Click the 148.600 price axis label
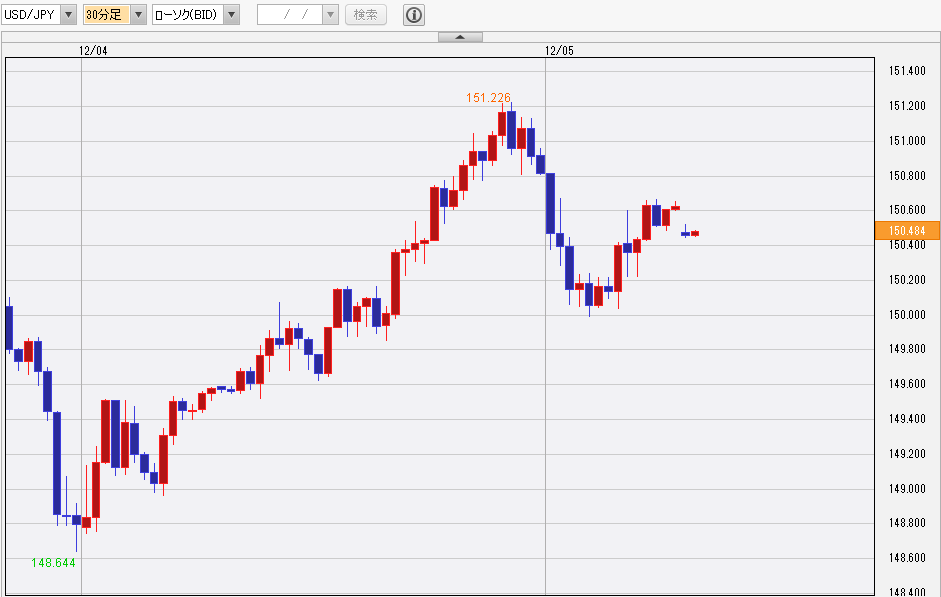 pyautogui.click(x=907, y=557)
